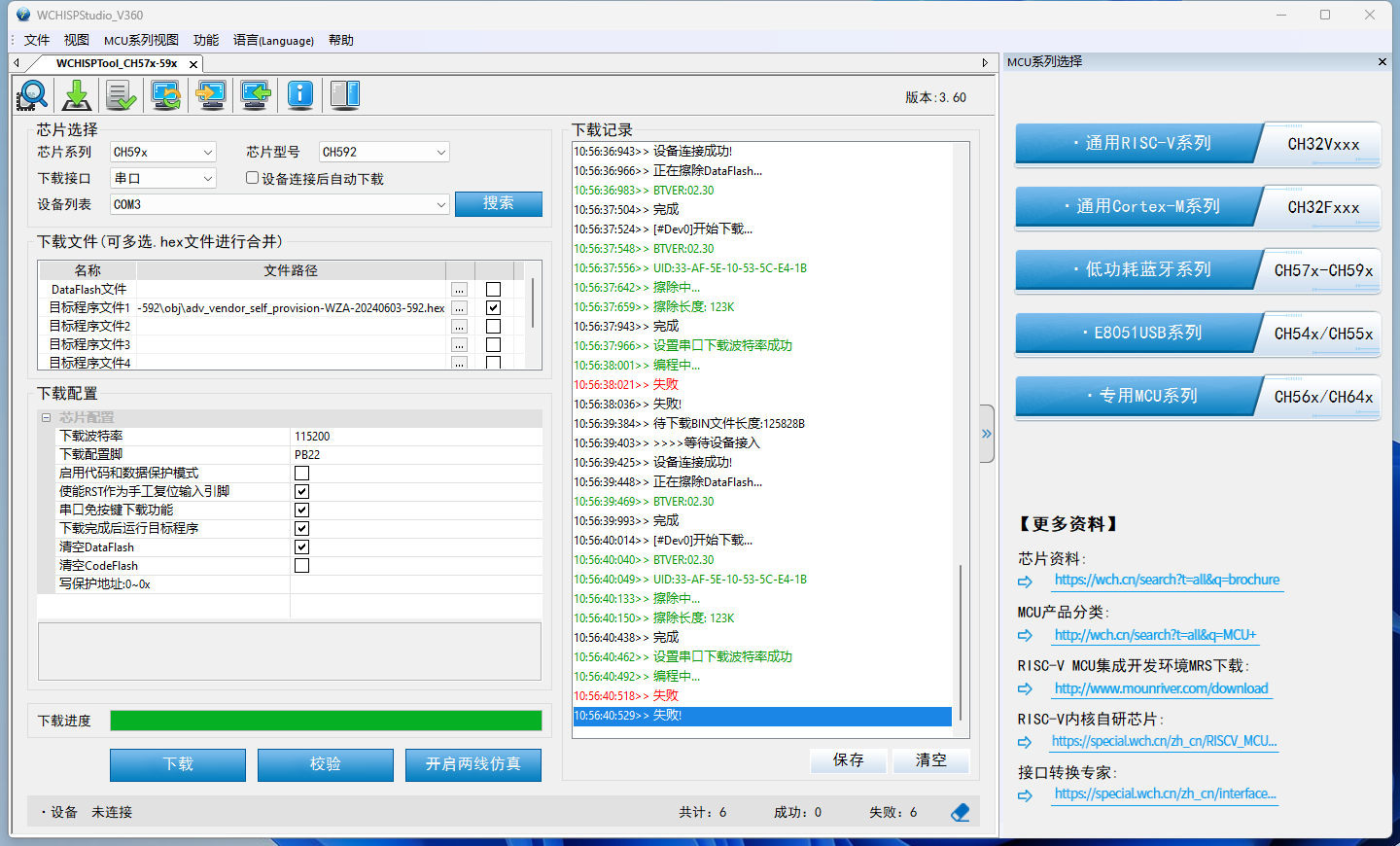Open the 功能 menu
Screen dimensions: 1400x846
[206, 40]
